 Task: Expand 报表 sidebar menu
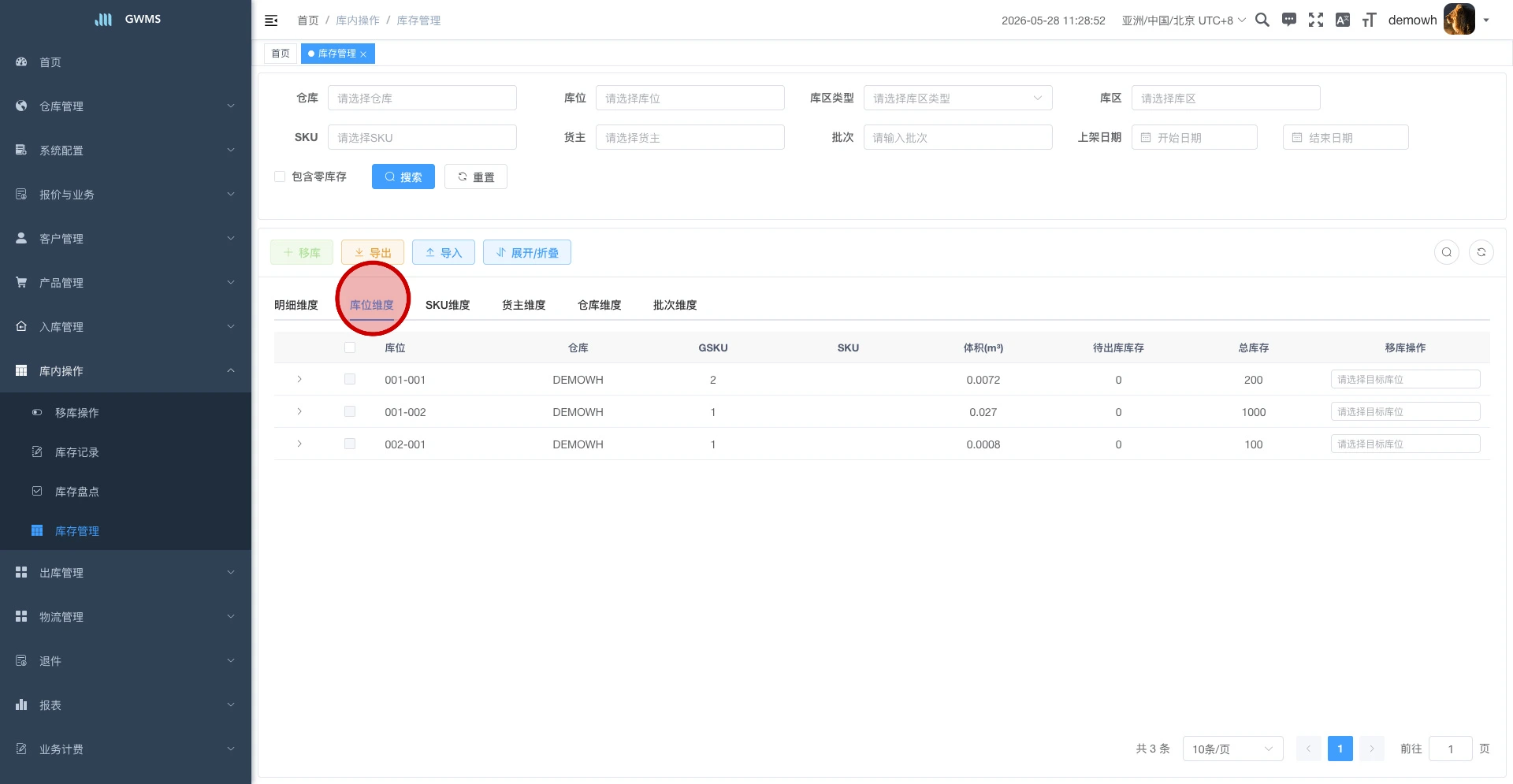pos(126,705)
